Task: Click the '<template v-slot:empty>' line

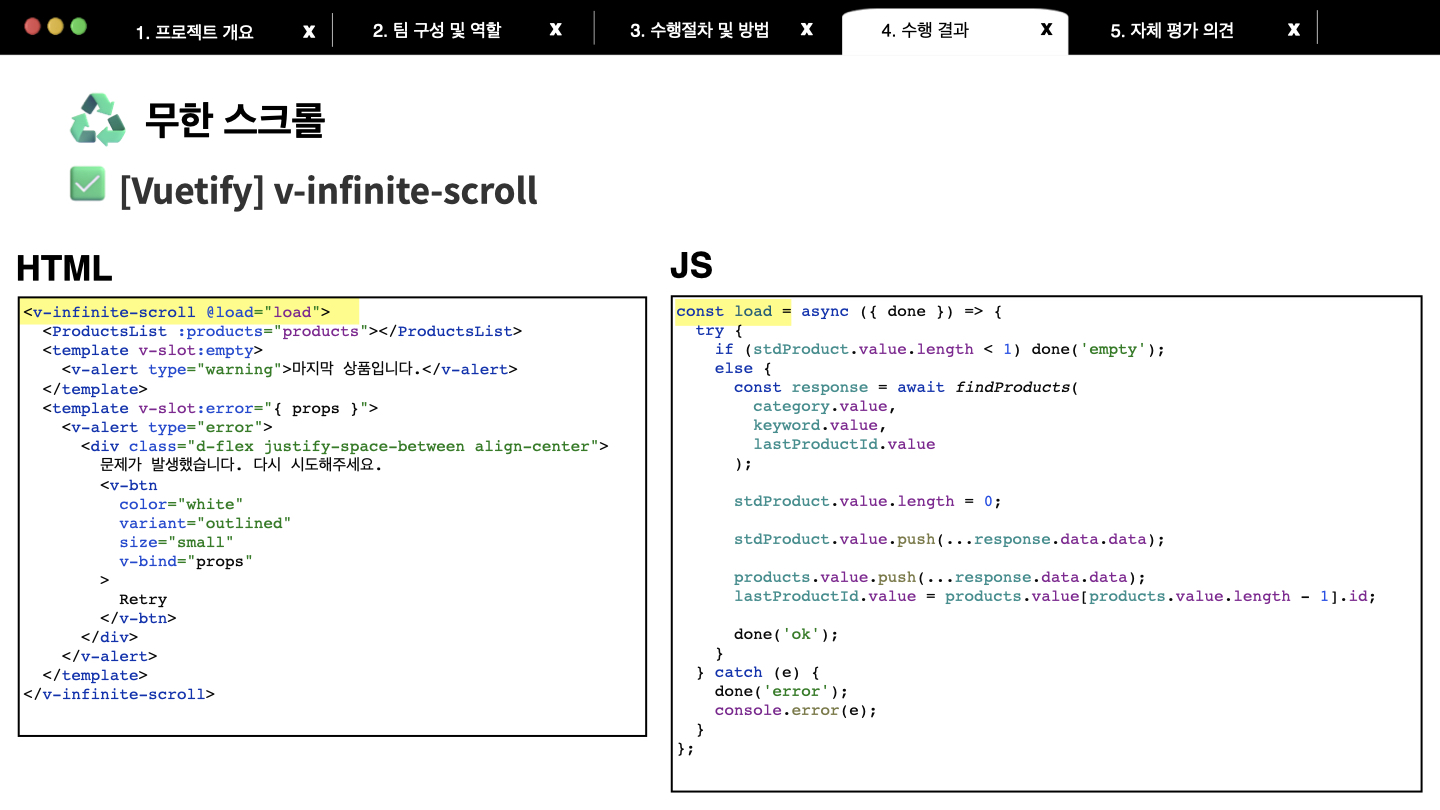Action: pos(152,350)
